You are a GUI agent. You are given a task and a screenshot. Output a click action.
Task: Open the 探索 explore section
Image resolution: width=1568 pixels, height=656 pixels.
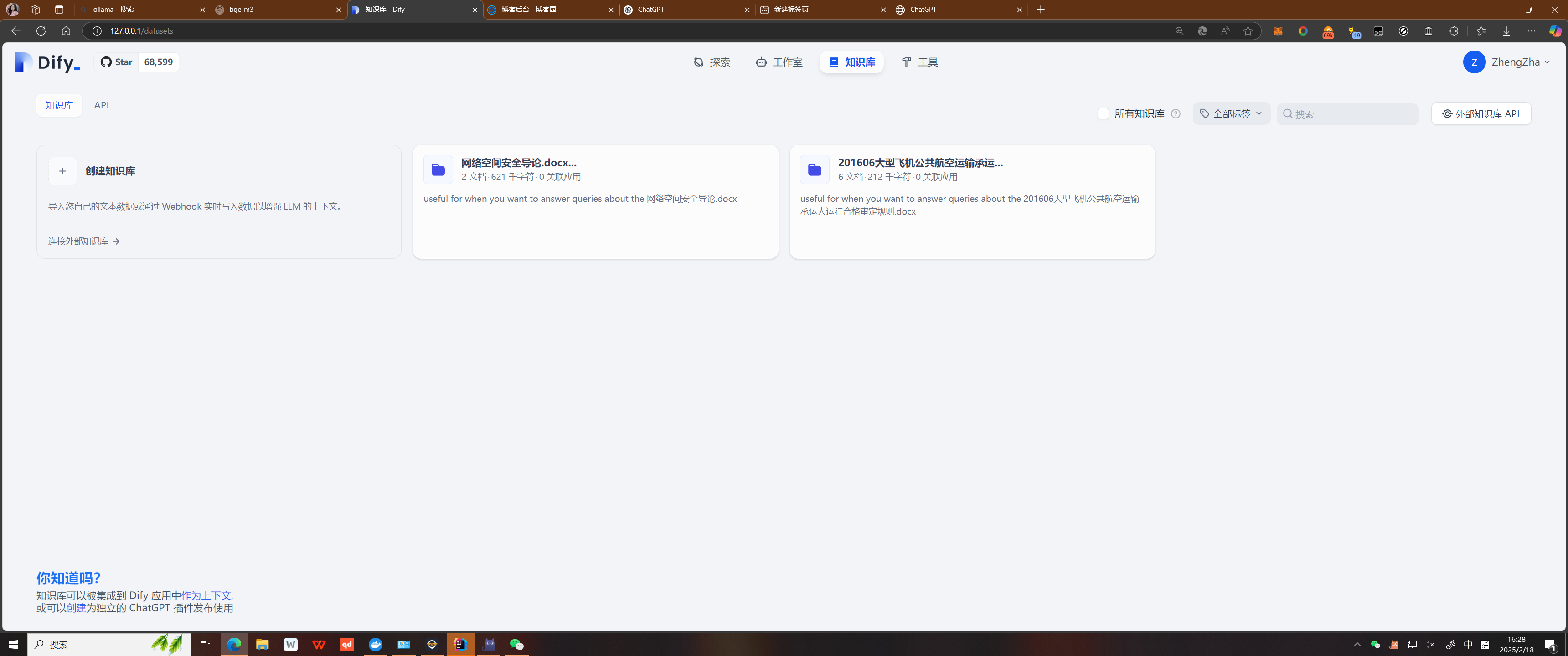(x=712, y=62)
